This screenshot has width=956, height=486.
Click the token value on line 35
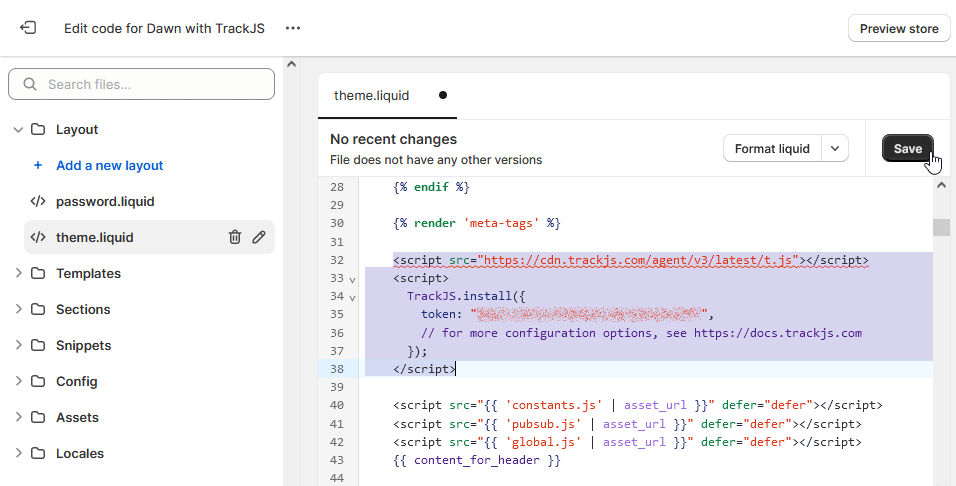click(x=589, y=314)
